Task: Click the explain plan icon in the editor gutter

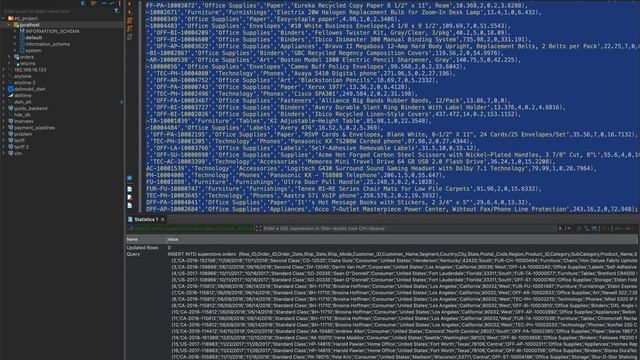Action: [130, 28]
